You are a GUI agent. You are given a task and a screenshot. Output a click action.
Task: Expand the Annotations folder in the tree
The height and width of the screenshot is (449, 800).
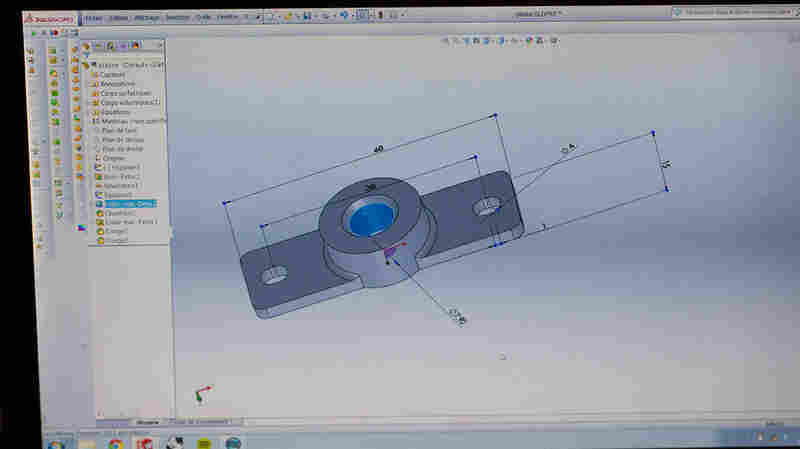[118, 84]
